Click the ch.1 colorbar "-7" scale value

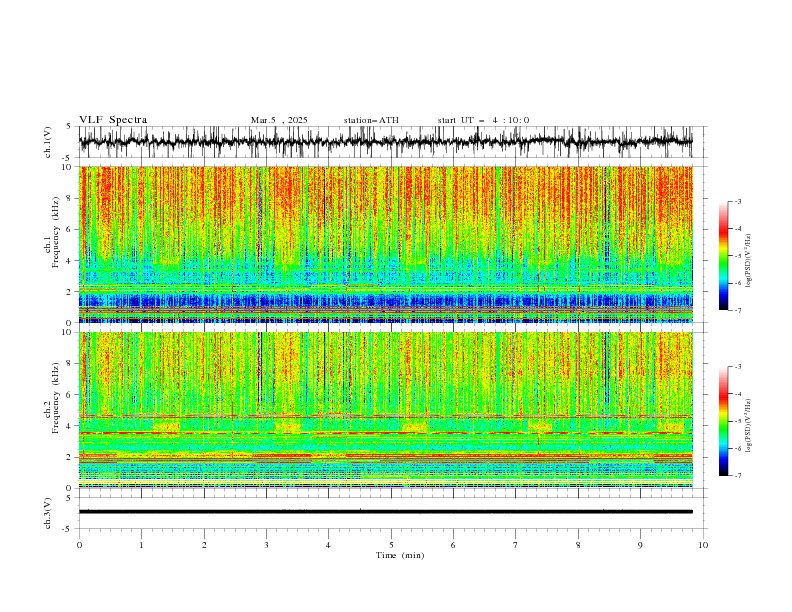pos(738,311)
